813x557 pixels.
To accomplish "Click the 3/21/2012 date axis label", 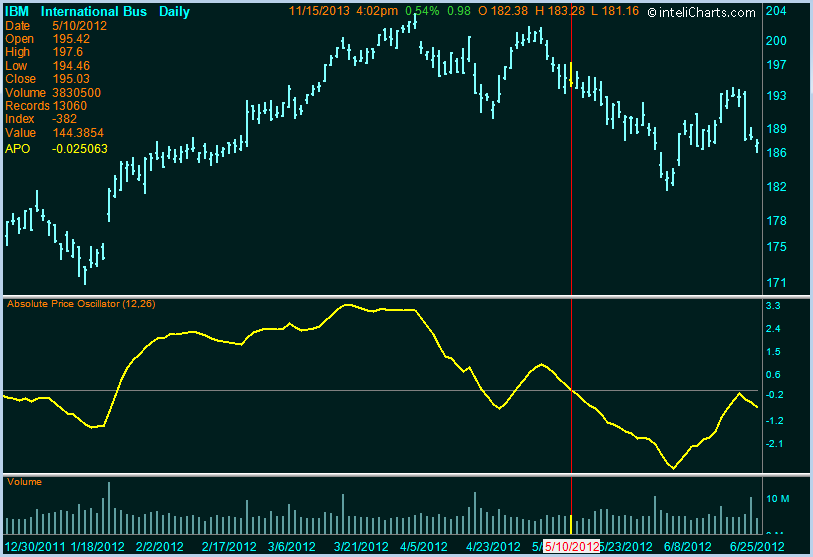I will pyautogui.click(x=361, y=547).
